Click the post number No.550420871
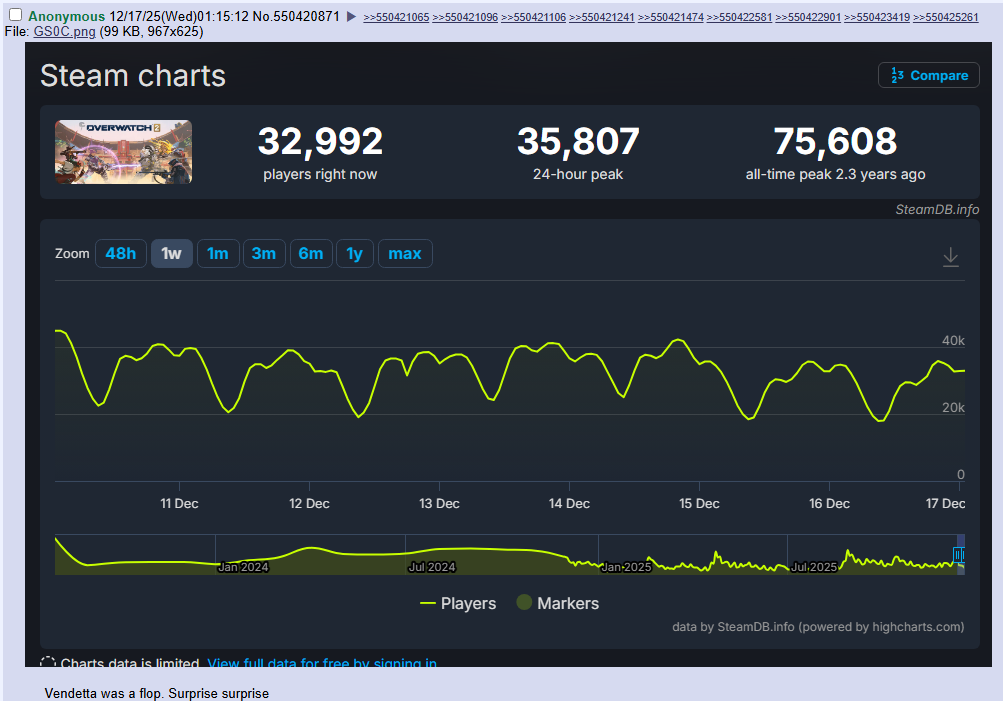 coord(296,17)
